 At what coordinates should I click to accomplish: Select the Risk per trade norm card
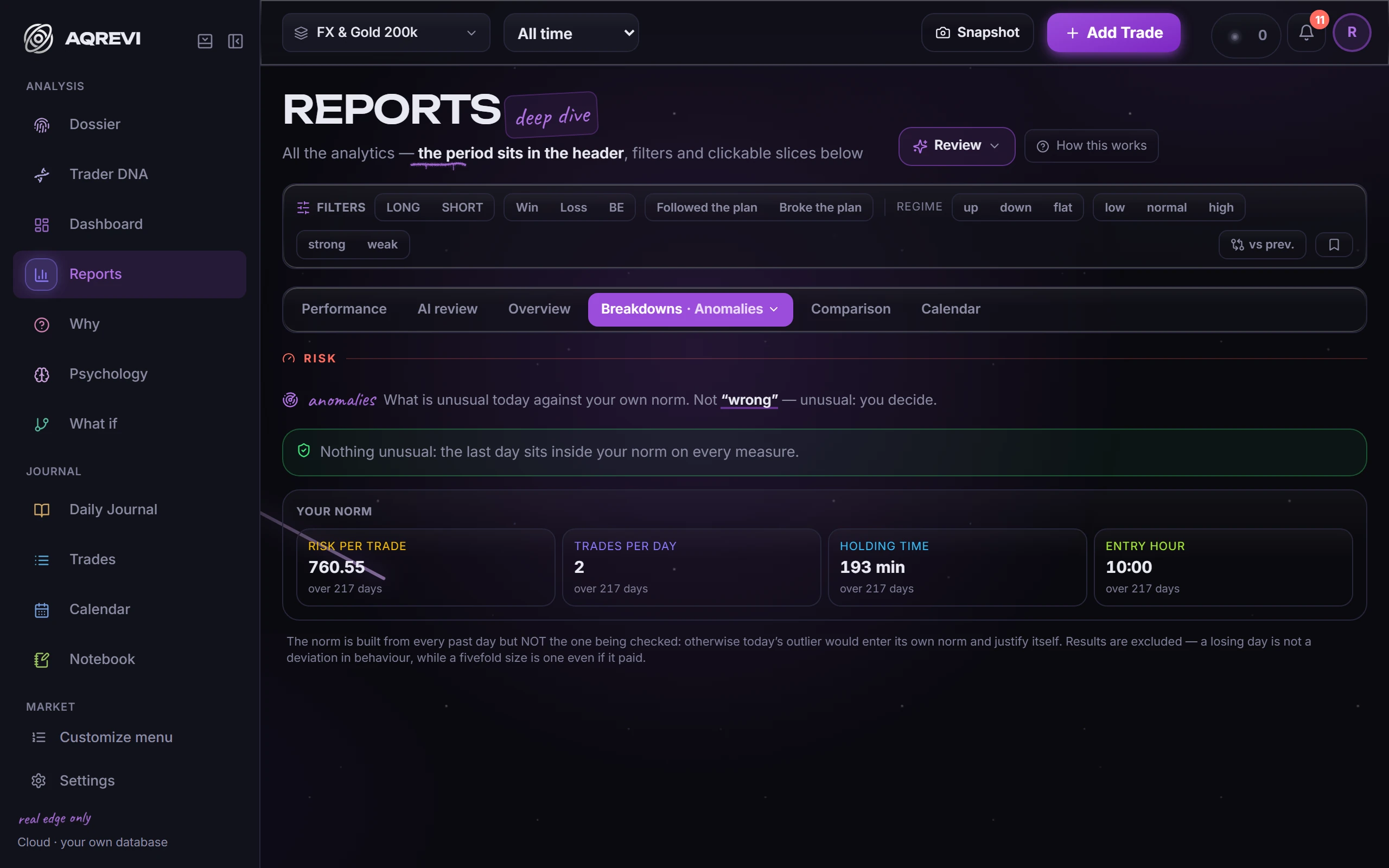click(x=425, y=567)
